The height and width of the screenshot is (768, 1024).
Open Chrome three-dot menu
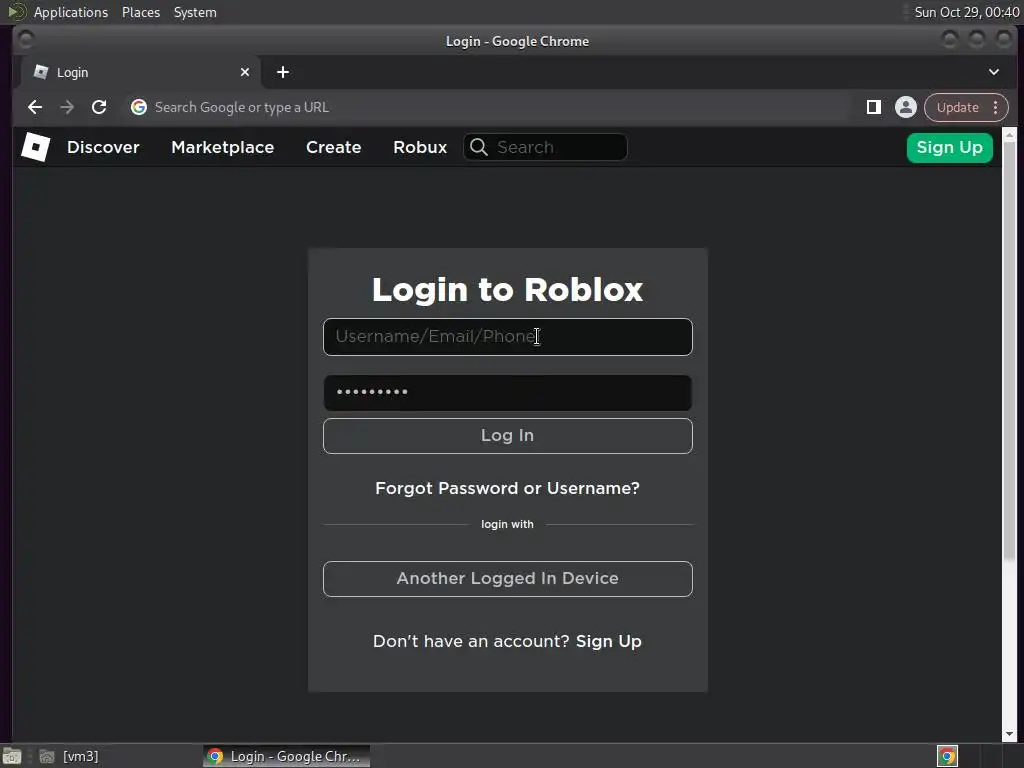coord(995,107)
